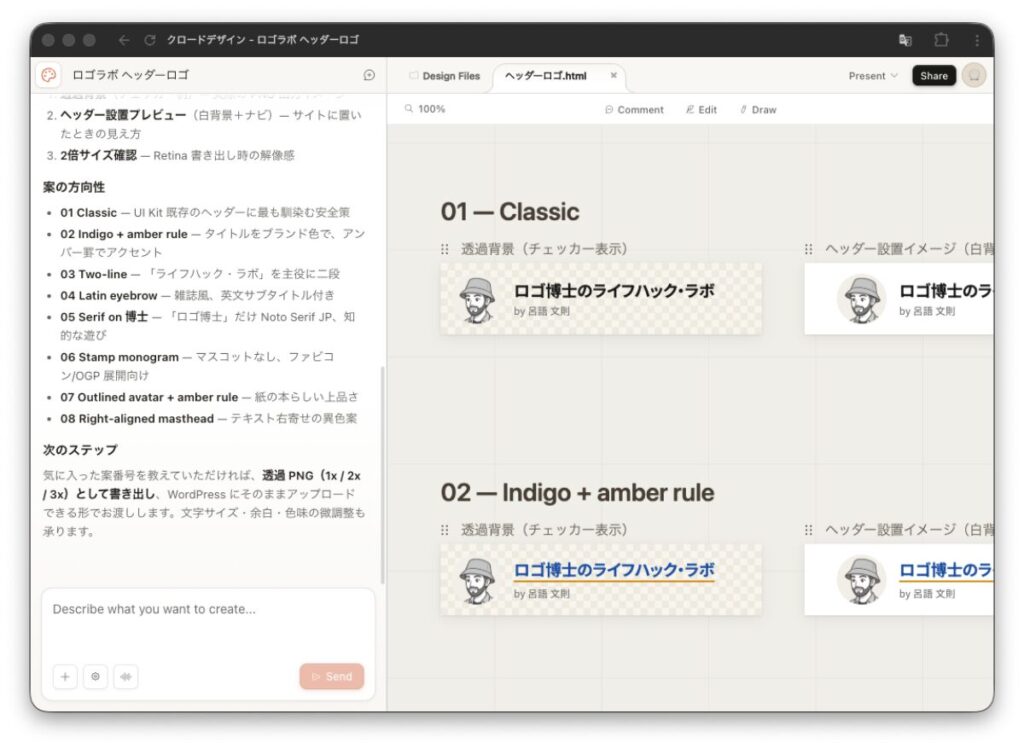Click the mascot avatar in 01 checker preview
The height and width of the screenshot is (749, 1024).
(x=477, y=300)
